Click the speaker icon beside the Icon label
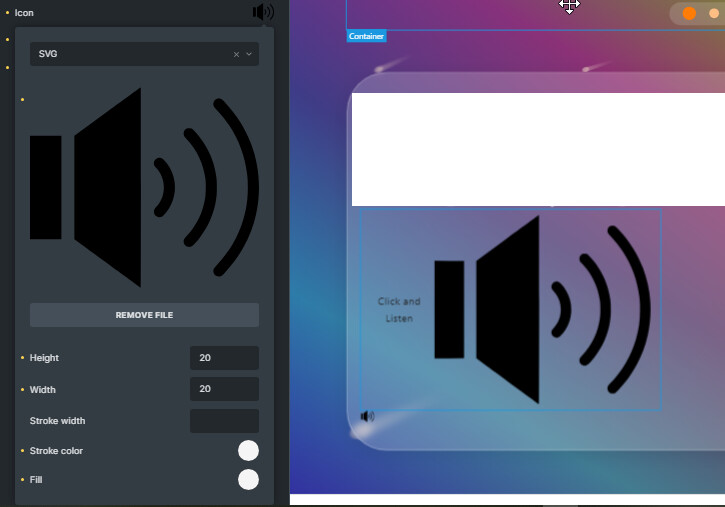Image resolution: width=725 pixels, height=507 pixels. (263, 12)
